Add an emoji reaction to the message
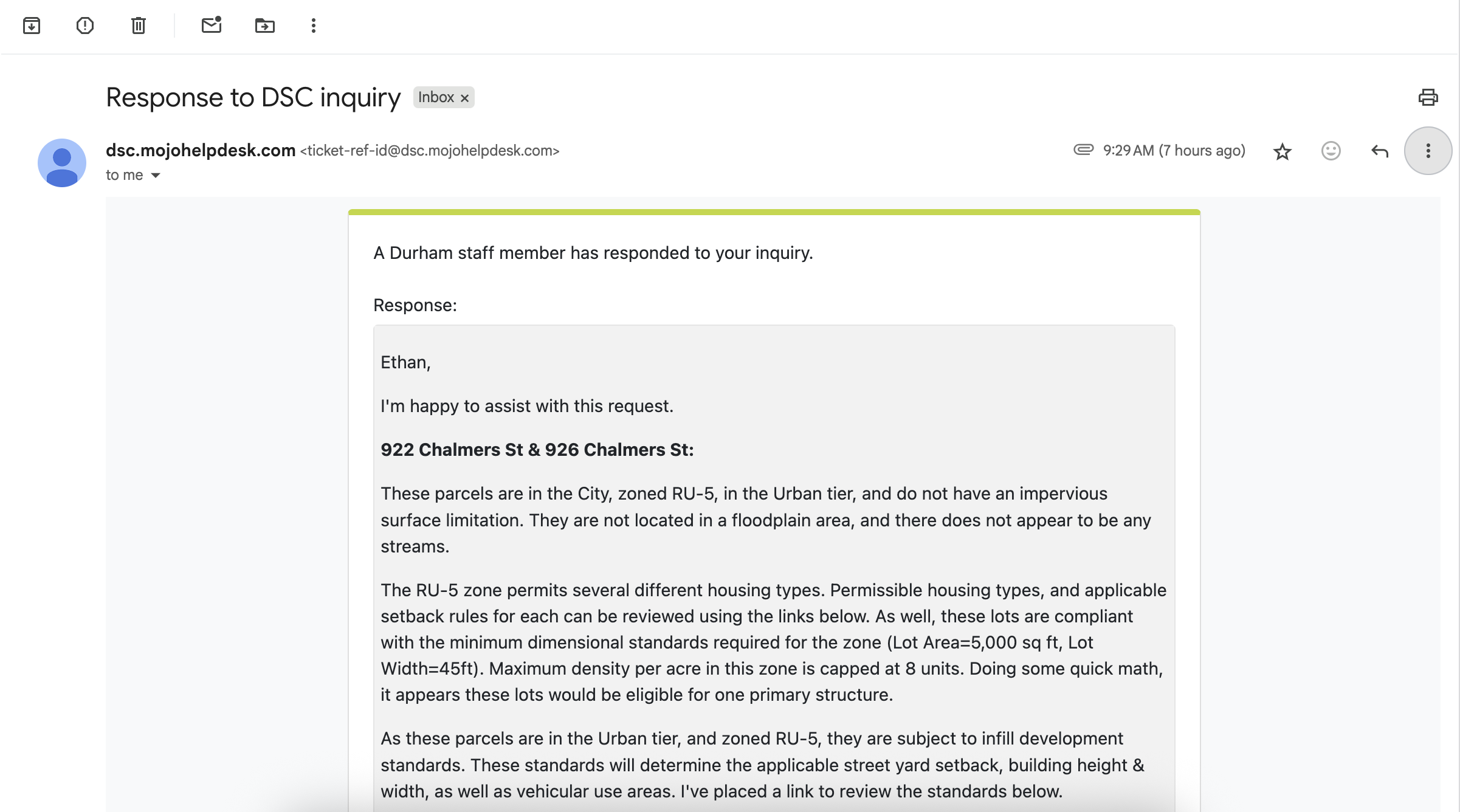Image resolution: width=1460 pixels, height=812 pixels. pos(1331,151)
